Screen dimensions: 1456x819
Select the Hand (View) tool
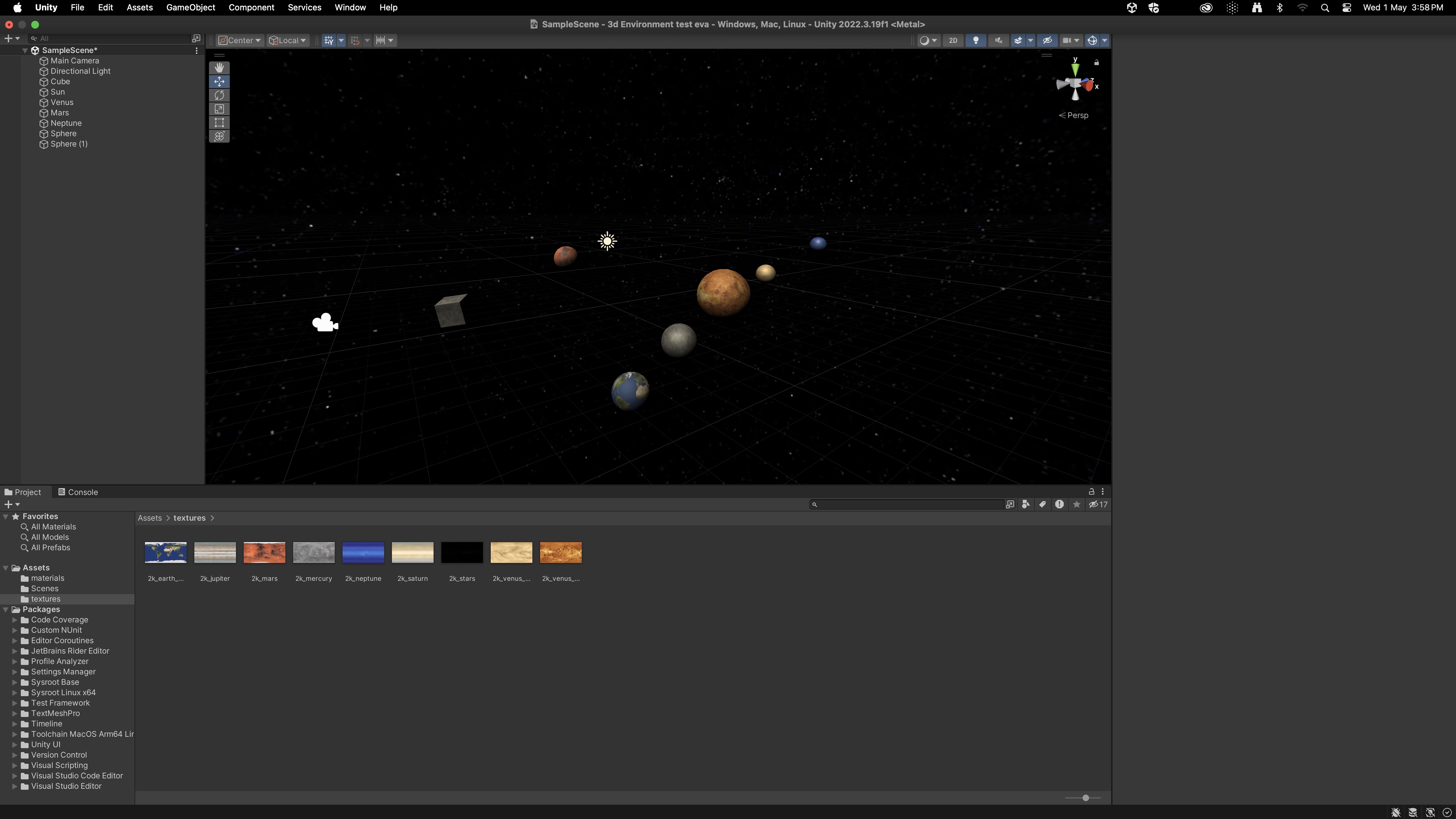[x=219, y=68]
